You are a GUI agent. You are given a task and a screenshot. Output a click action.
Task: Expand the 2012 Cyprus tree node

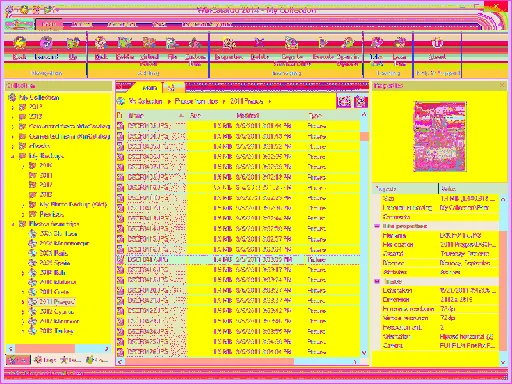[23, 312]
